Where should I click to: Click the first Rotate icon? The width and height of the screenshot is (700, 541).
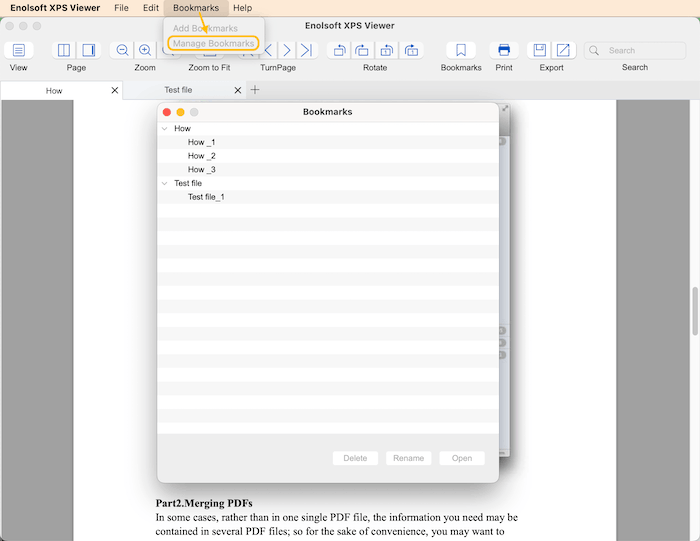point(340,50)
